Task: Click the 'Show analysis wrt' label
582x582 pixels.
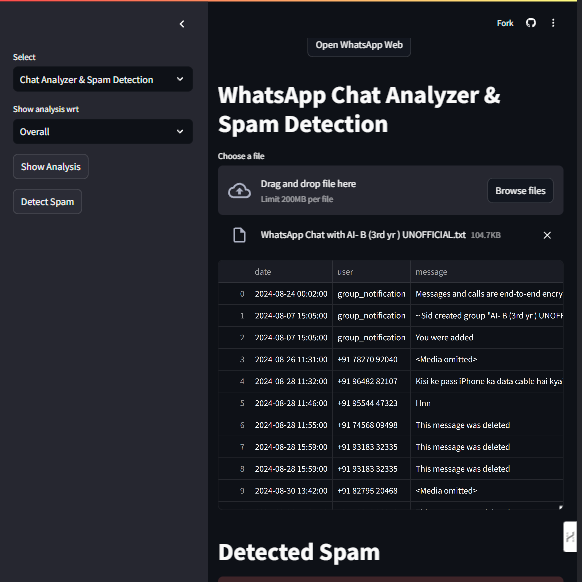Action: point(46,109)
